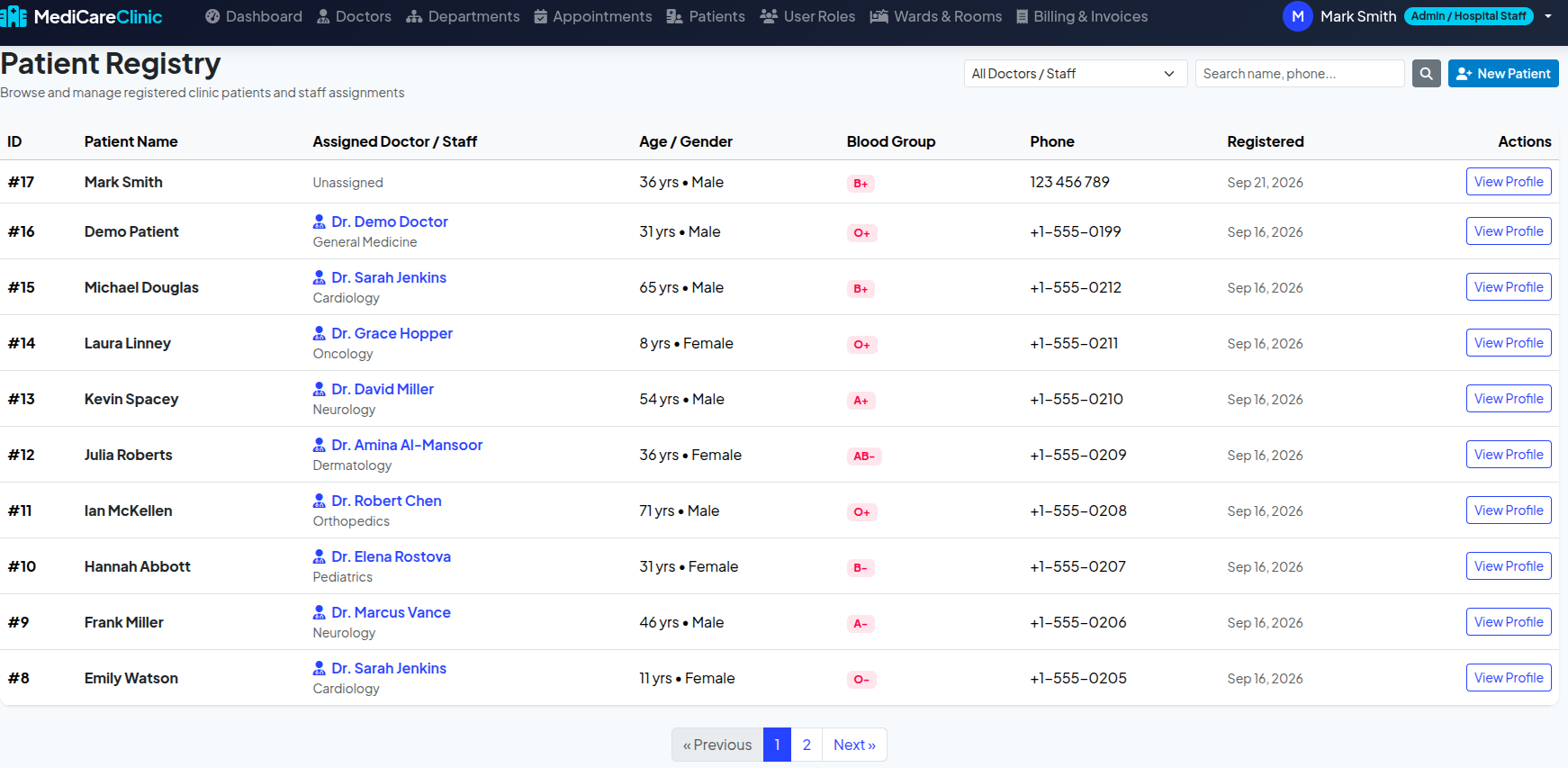Click the Departments hierarchy icon
Screen dimensions: 1568x768
[414, 16]
